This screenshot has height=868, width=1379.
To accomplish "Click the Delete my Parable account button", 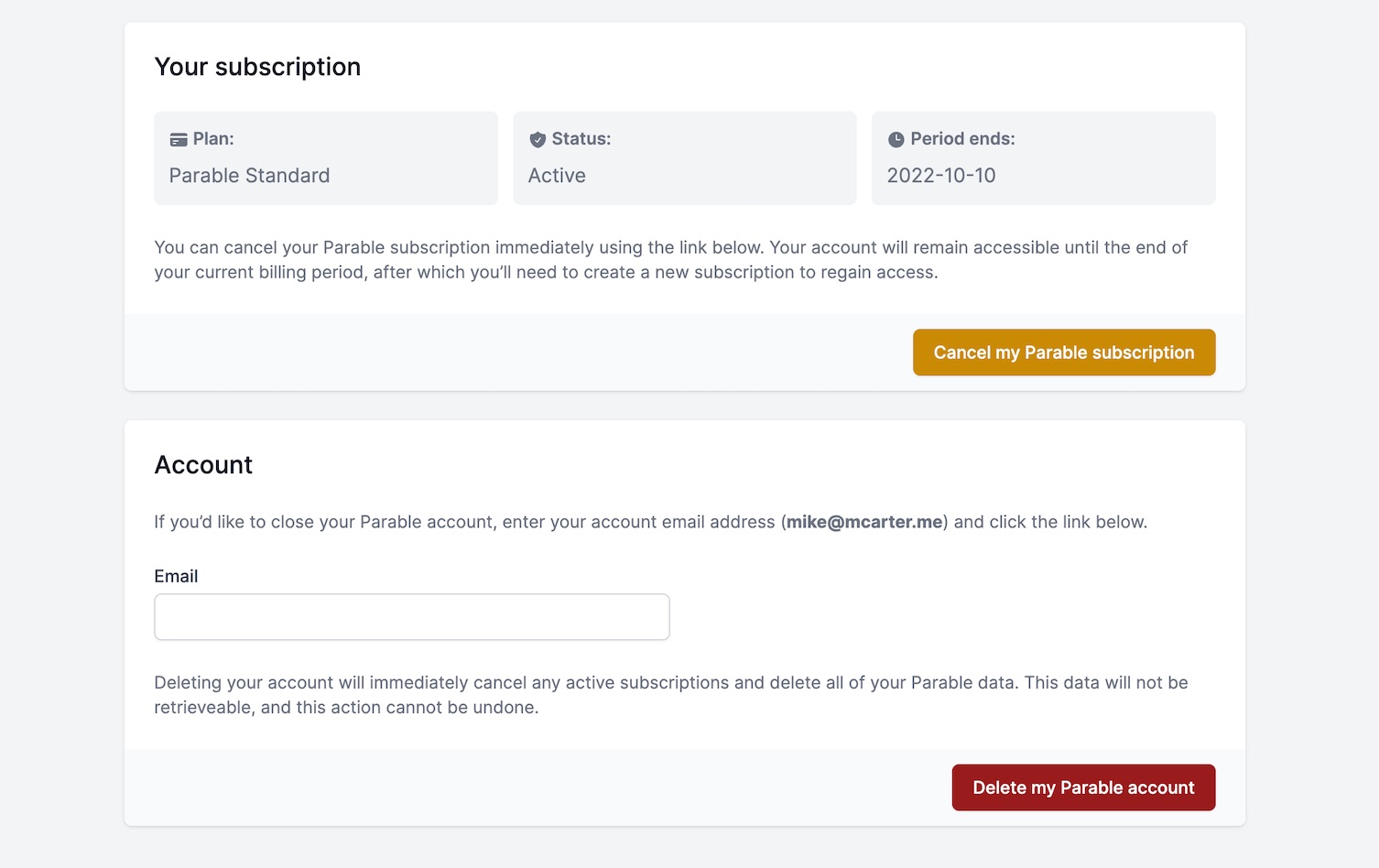I will [x=1083, y=787].
